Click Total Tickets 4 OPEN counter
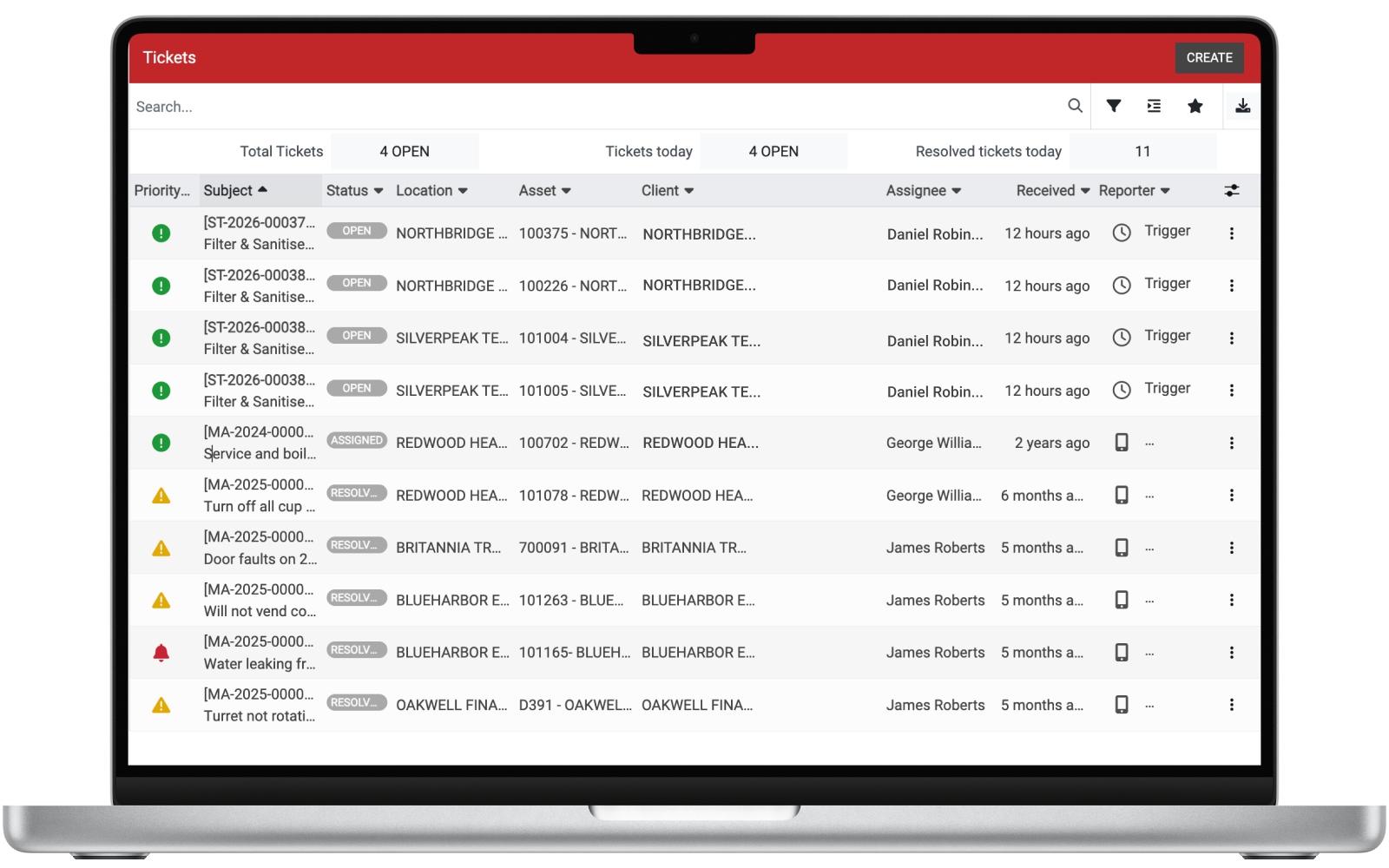 click(x=405, y=151)
